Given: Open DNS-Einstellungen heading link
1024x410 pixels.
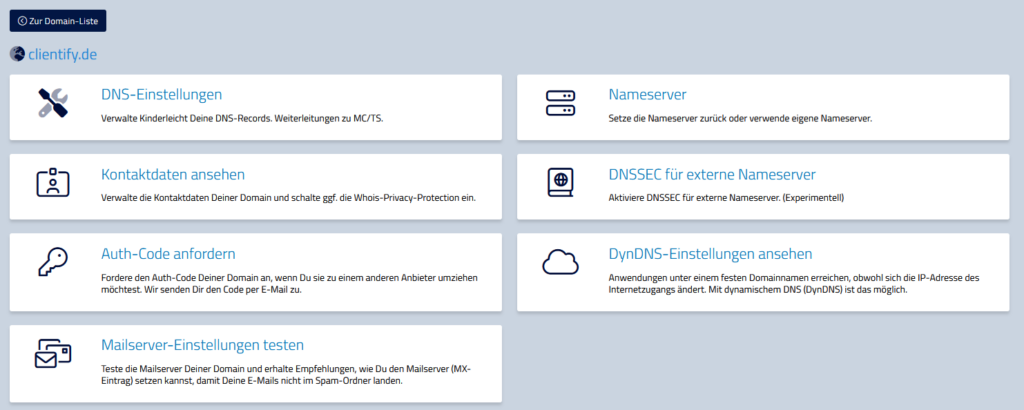Looking at the screenshot, I should click(161, 95).
